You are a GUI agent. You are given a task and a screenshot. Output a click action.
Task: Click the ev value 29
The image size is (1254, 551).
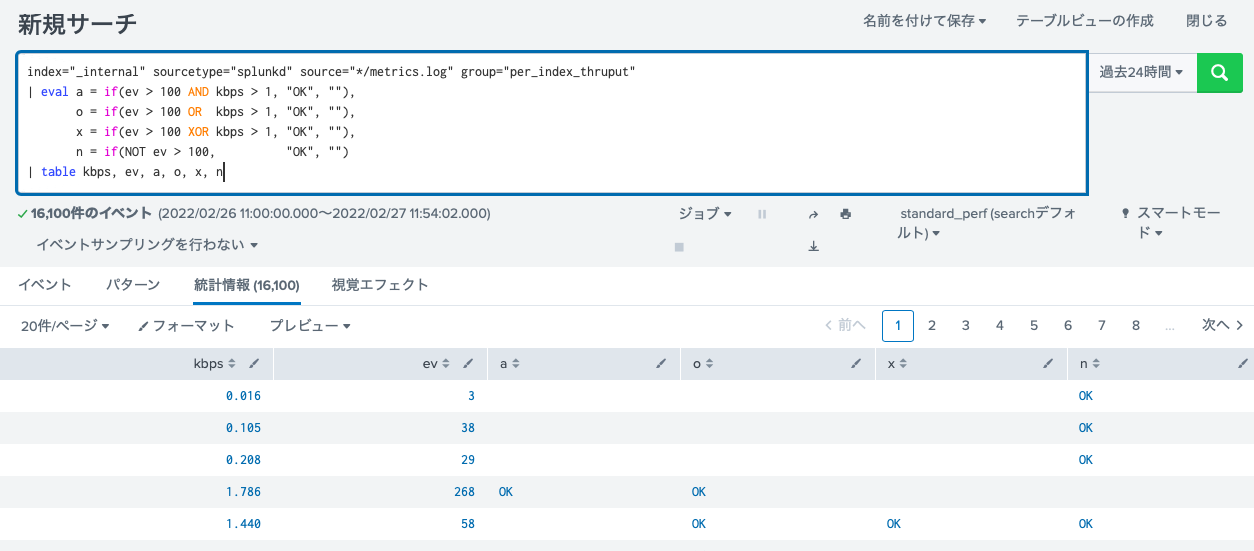click(x=468, y=460)
